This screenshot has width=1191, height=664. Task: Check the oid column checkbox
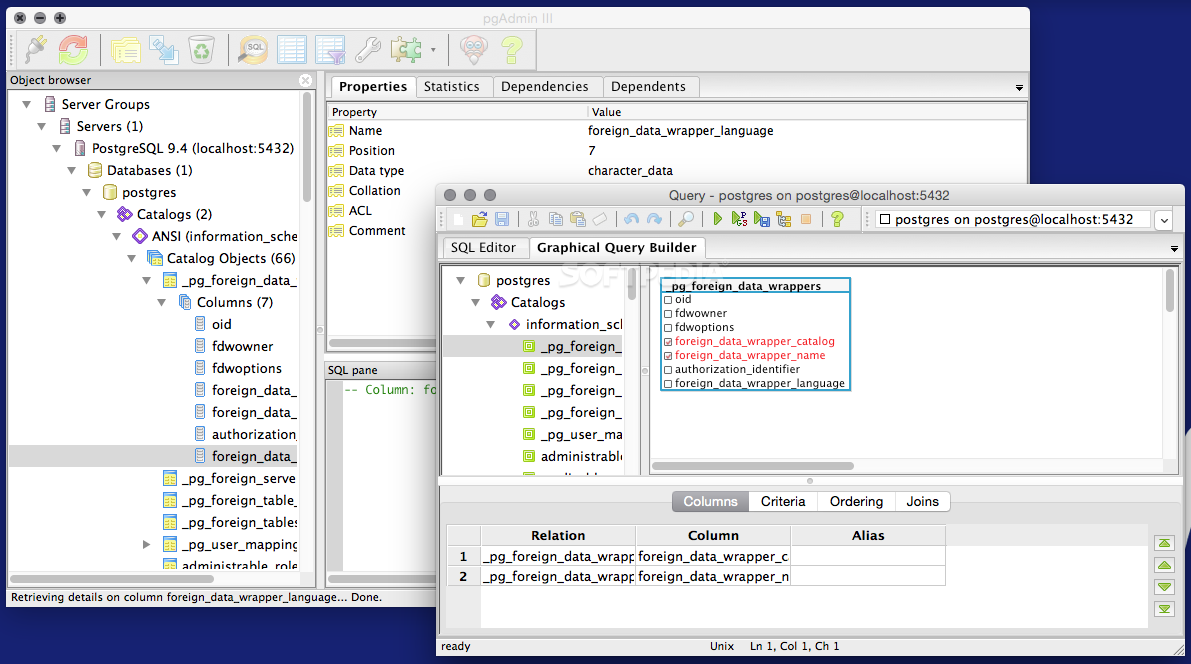[x=668, y=300]
